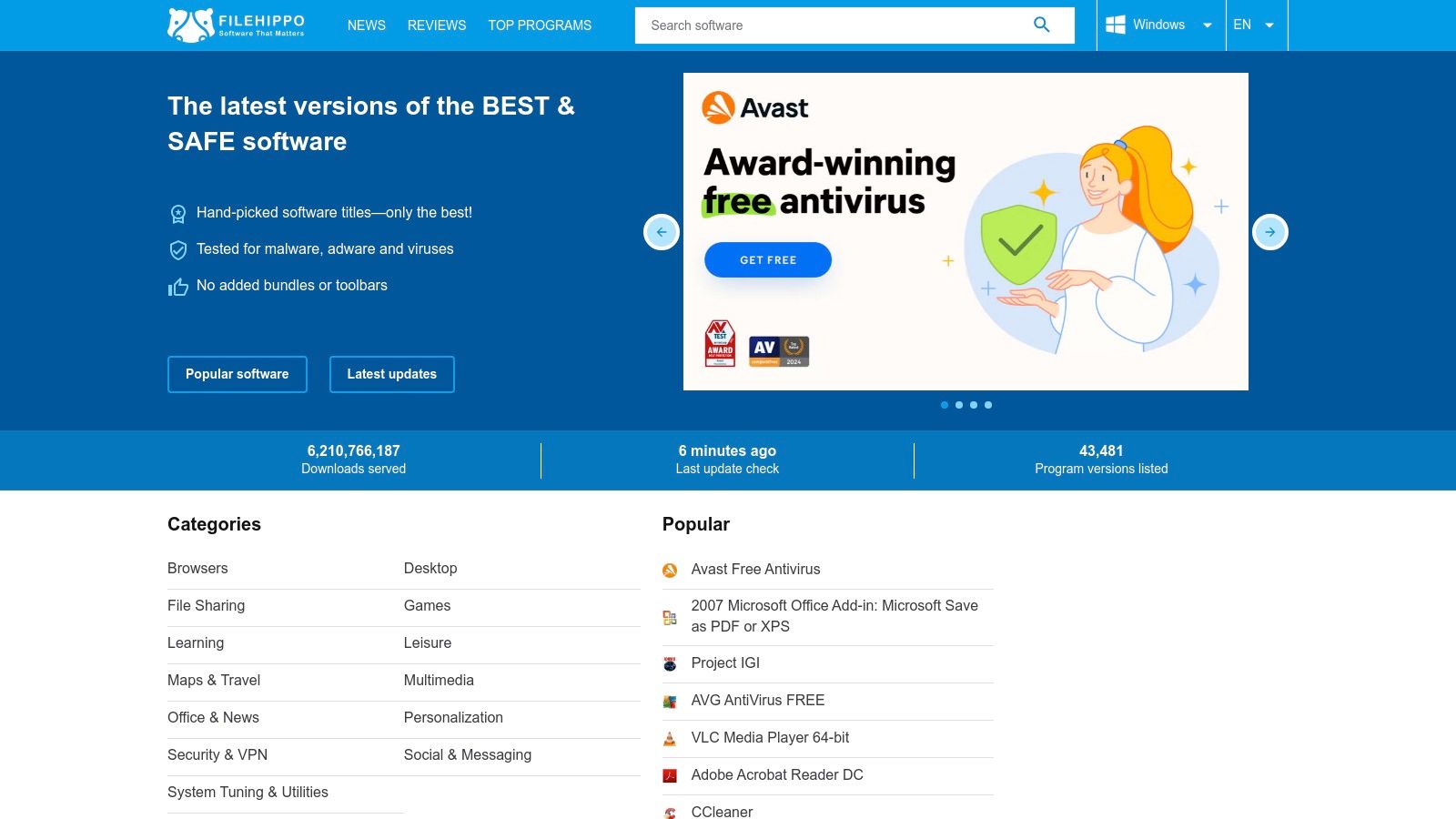Open the NEWS menu item
1456x819 pixels.
coord(367,25)
